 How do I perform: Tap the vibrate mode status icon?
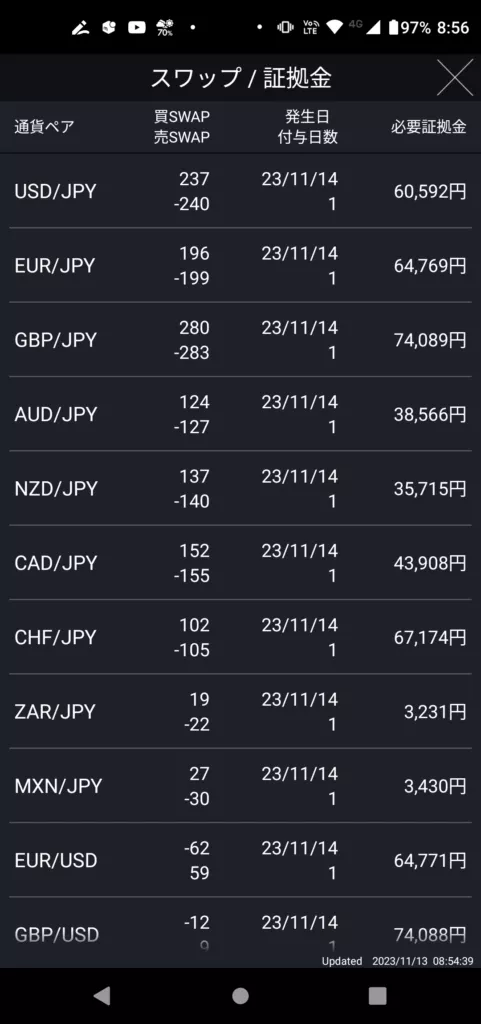(285, 27)
